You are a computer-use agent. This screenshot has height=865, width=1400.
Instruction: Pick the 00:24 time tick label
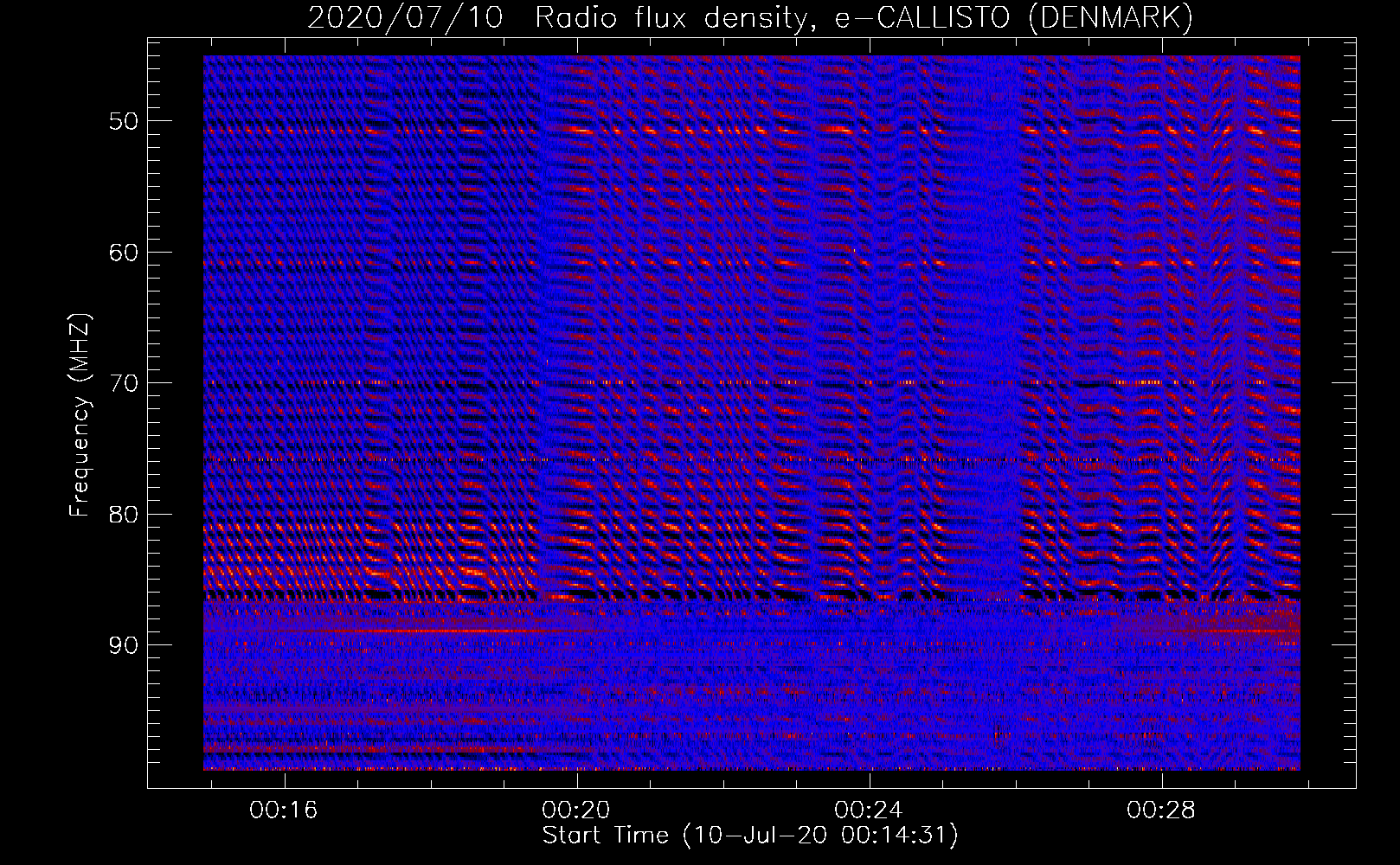point(868,811)
